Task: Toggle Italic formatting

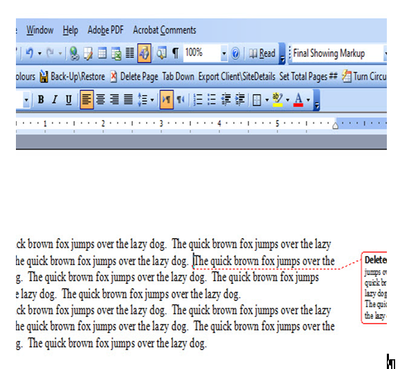Action: [55, 99]
